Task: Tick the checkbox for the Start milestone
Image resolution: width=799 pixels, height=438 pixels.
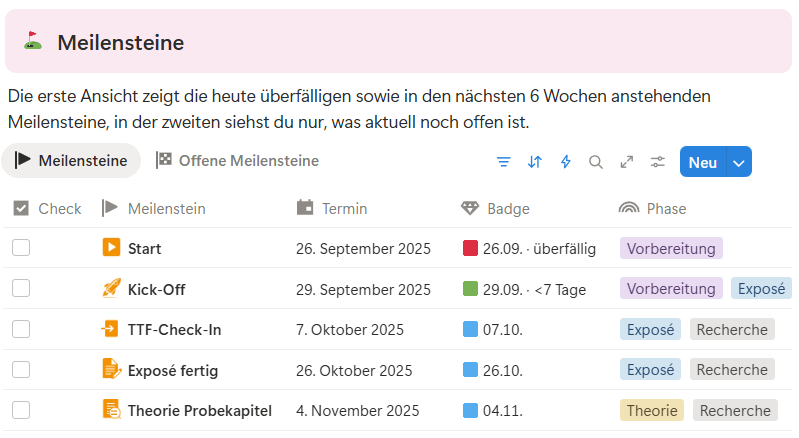Action: [x=21, y=248]
